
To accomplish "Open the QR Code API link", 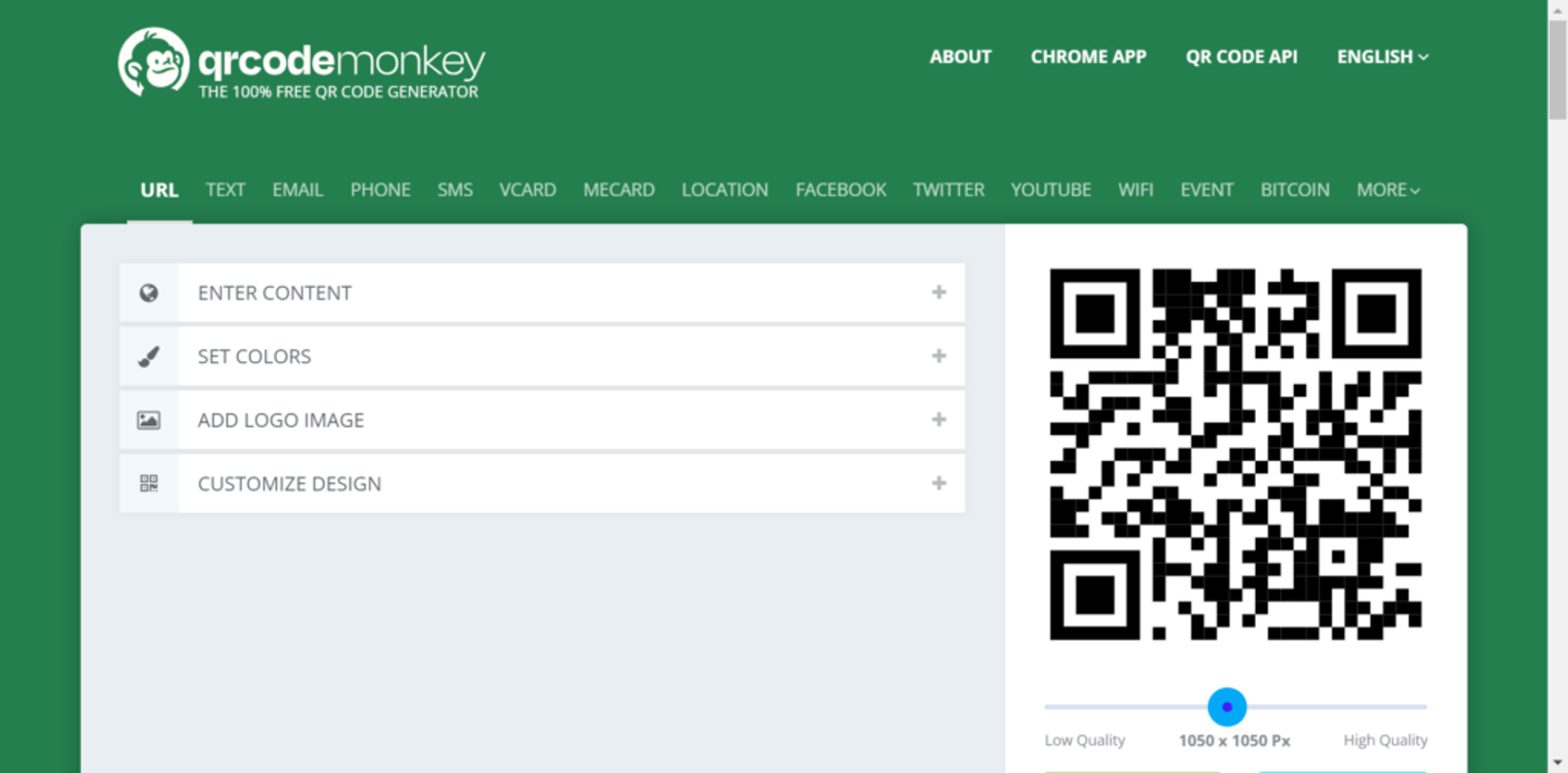I will pos(1241,57).
